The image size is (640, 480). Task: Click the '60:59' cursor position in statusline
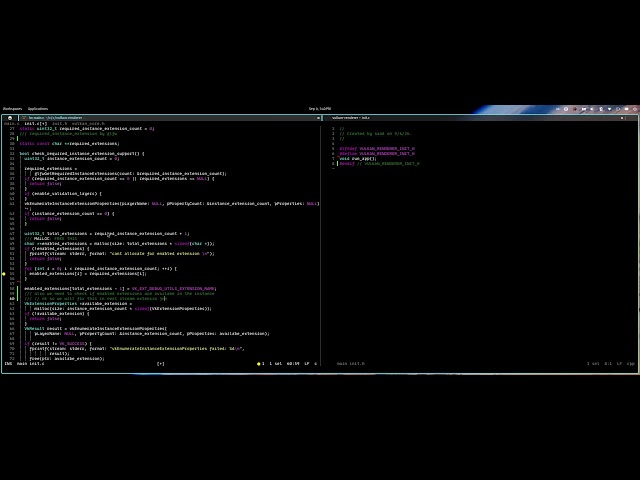pos(293,364)
